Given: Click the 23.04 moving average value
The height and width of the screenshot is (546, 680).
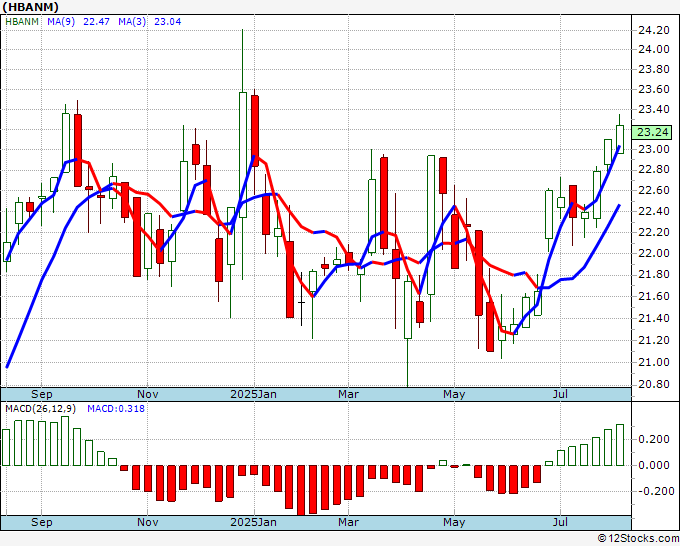Looking at the screenshot, I should pyautogui.click(x=167, y=22).
